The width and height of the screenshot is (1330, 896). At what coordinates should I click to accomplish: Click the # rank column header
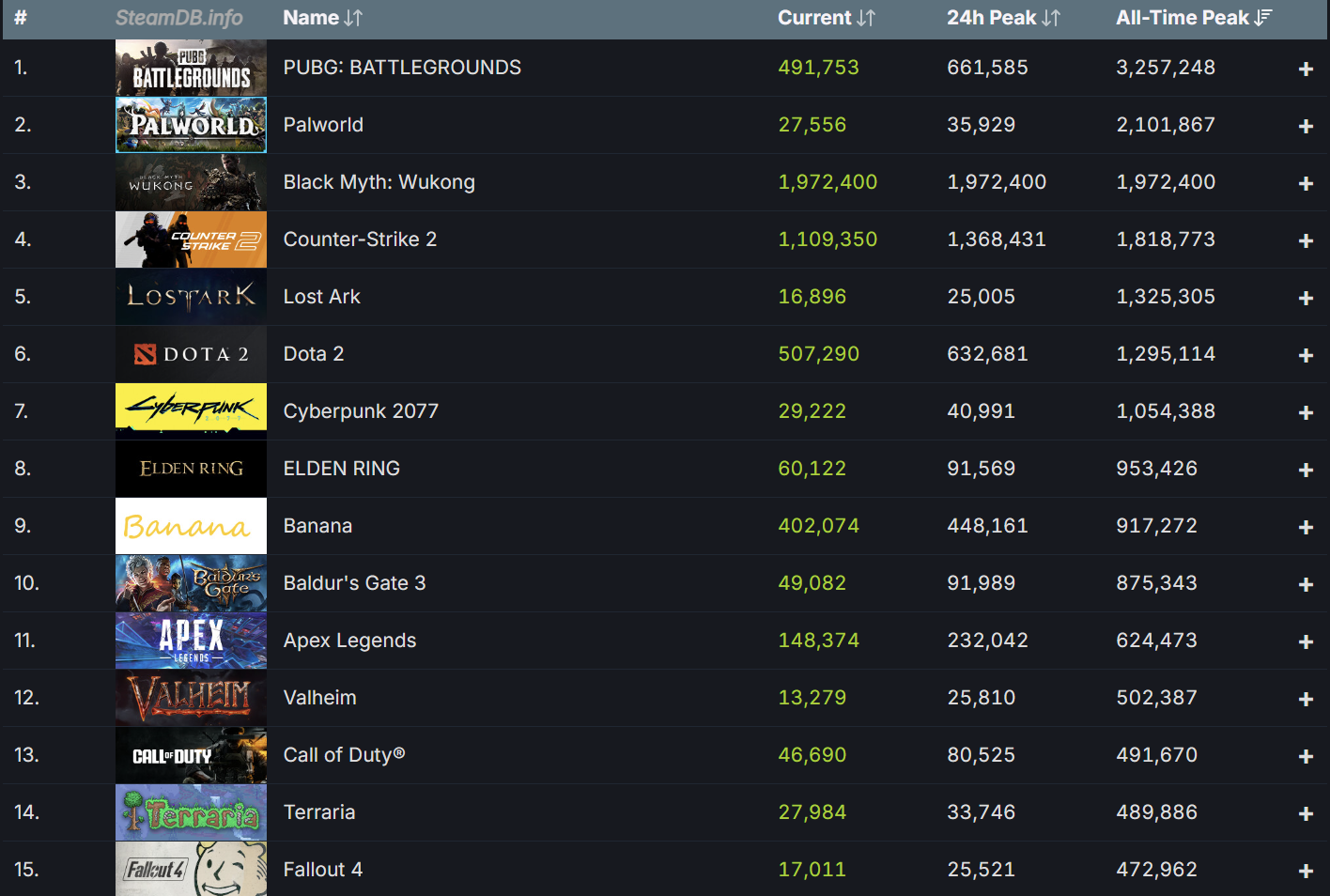pyautogui.click(x=21, y=18)
